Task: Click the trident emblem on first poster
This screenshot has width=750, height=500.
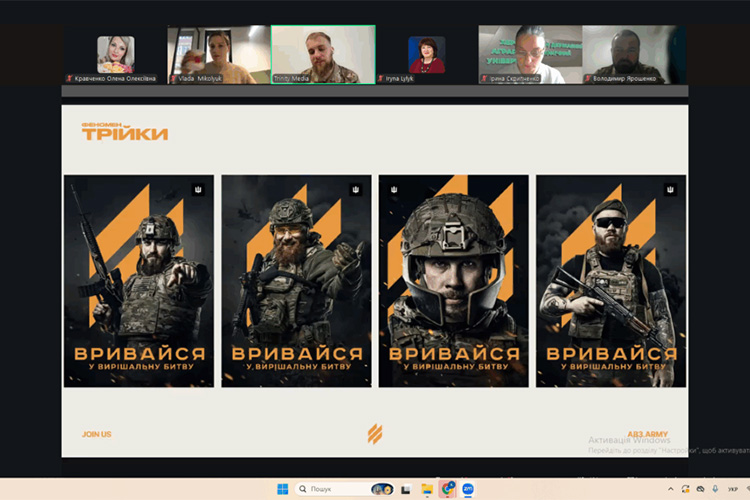Action: (x=198, y=189)
